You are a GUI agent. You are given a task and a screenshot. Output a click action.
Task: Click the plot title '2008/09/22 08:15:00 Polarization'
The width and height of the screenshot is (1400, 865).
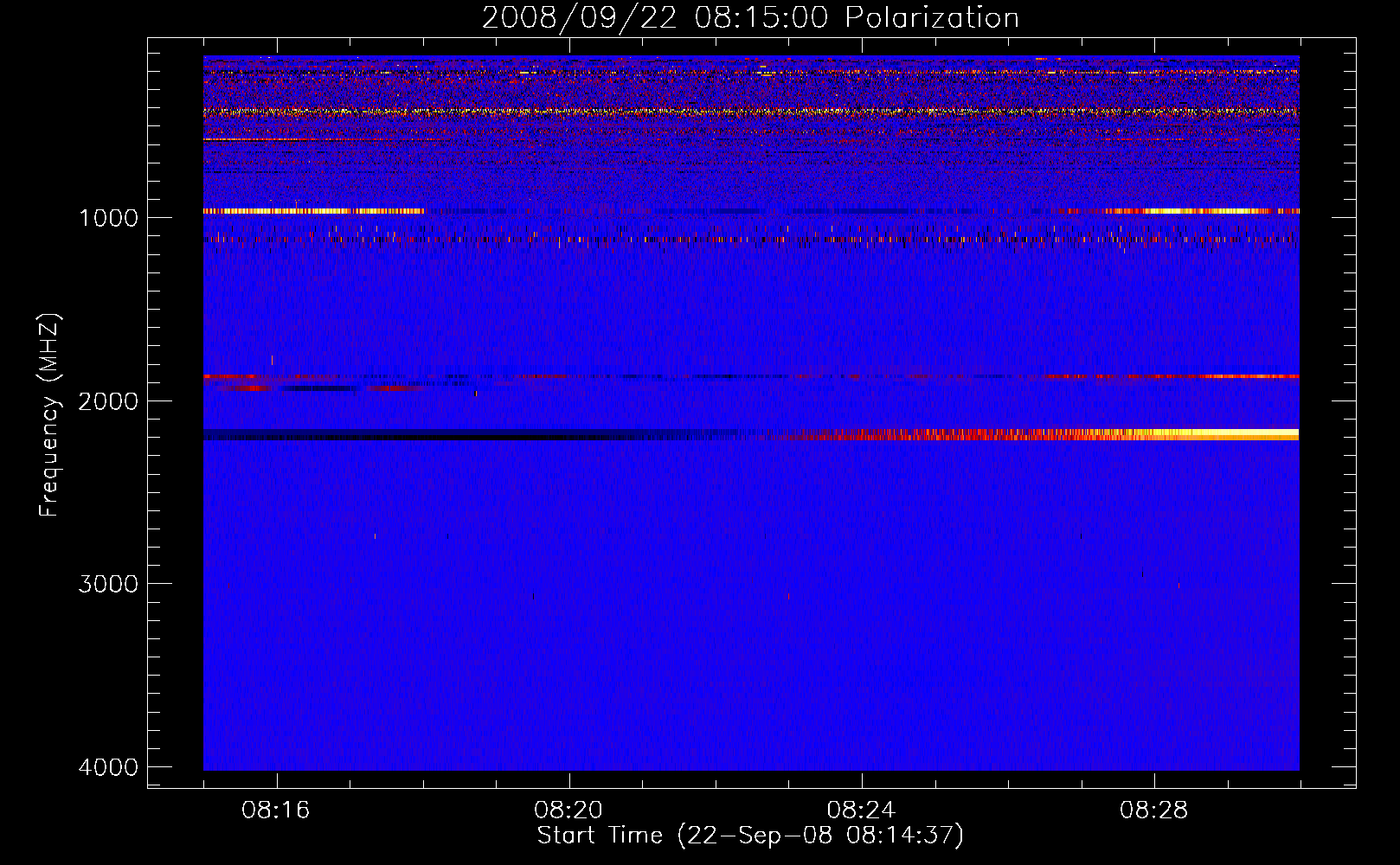pyautogui.click(x=750, y=17)
